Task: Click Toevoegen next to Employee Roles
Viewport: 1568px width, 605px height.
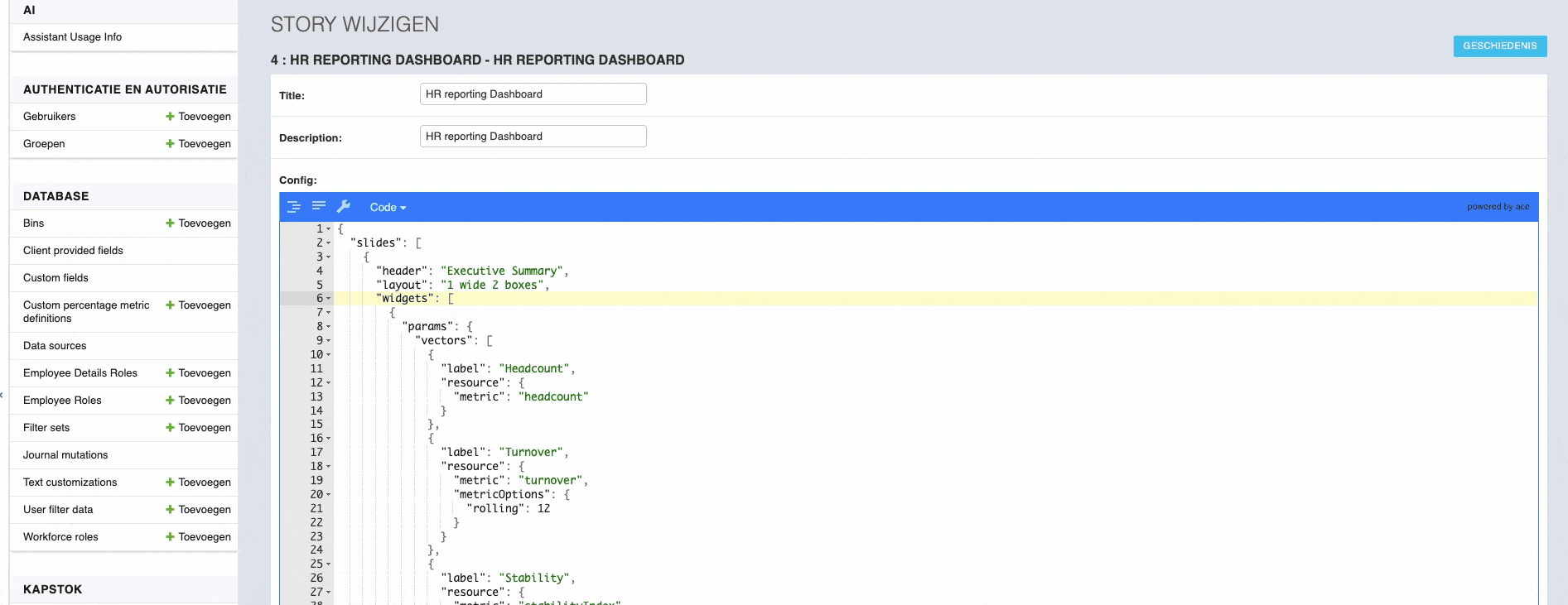Action: click(x=205, y=401)
